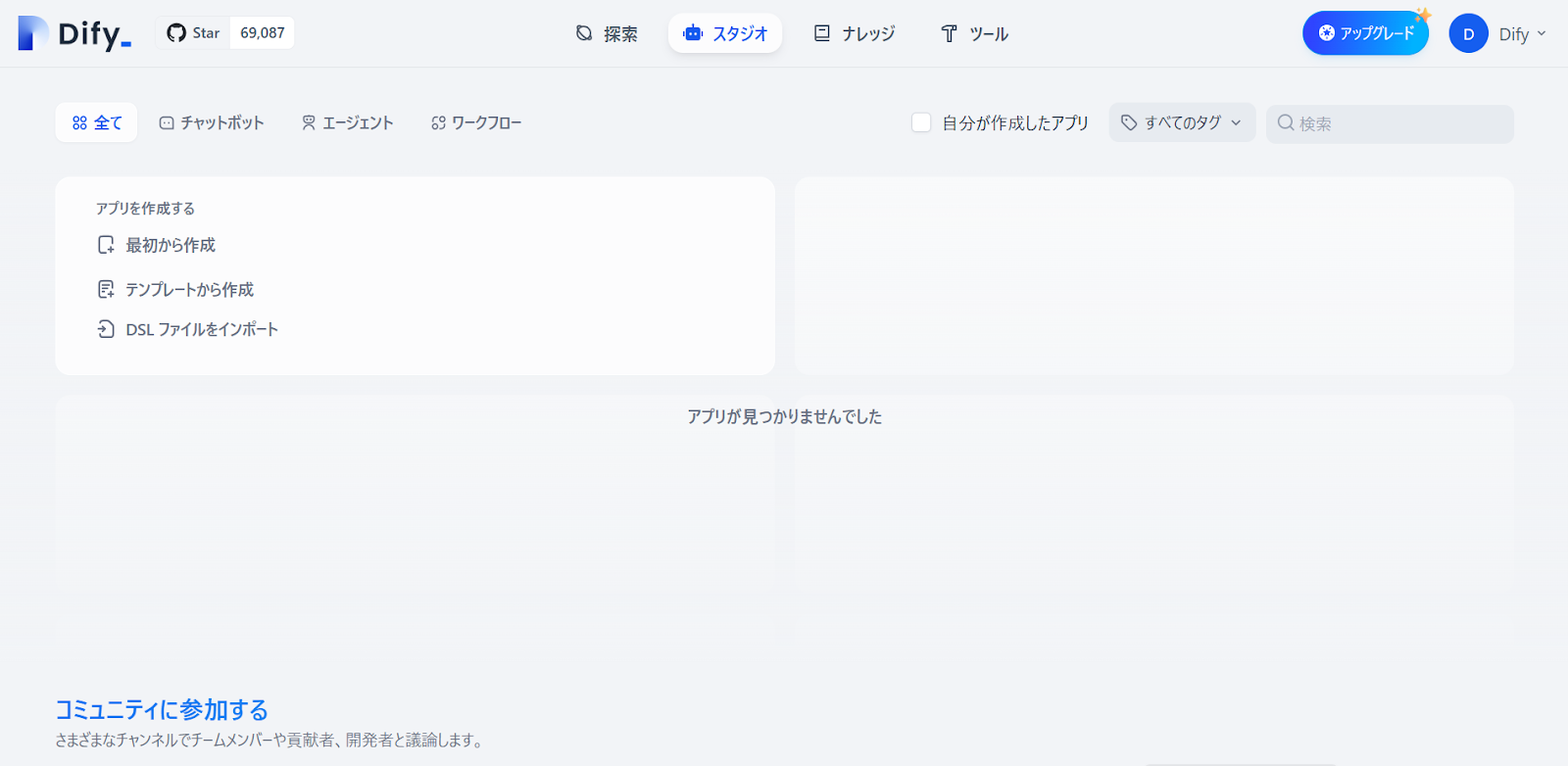Click the 69,087 star count link
Viewport: 1568px width, 766px height.
[x=263, y=33]
